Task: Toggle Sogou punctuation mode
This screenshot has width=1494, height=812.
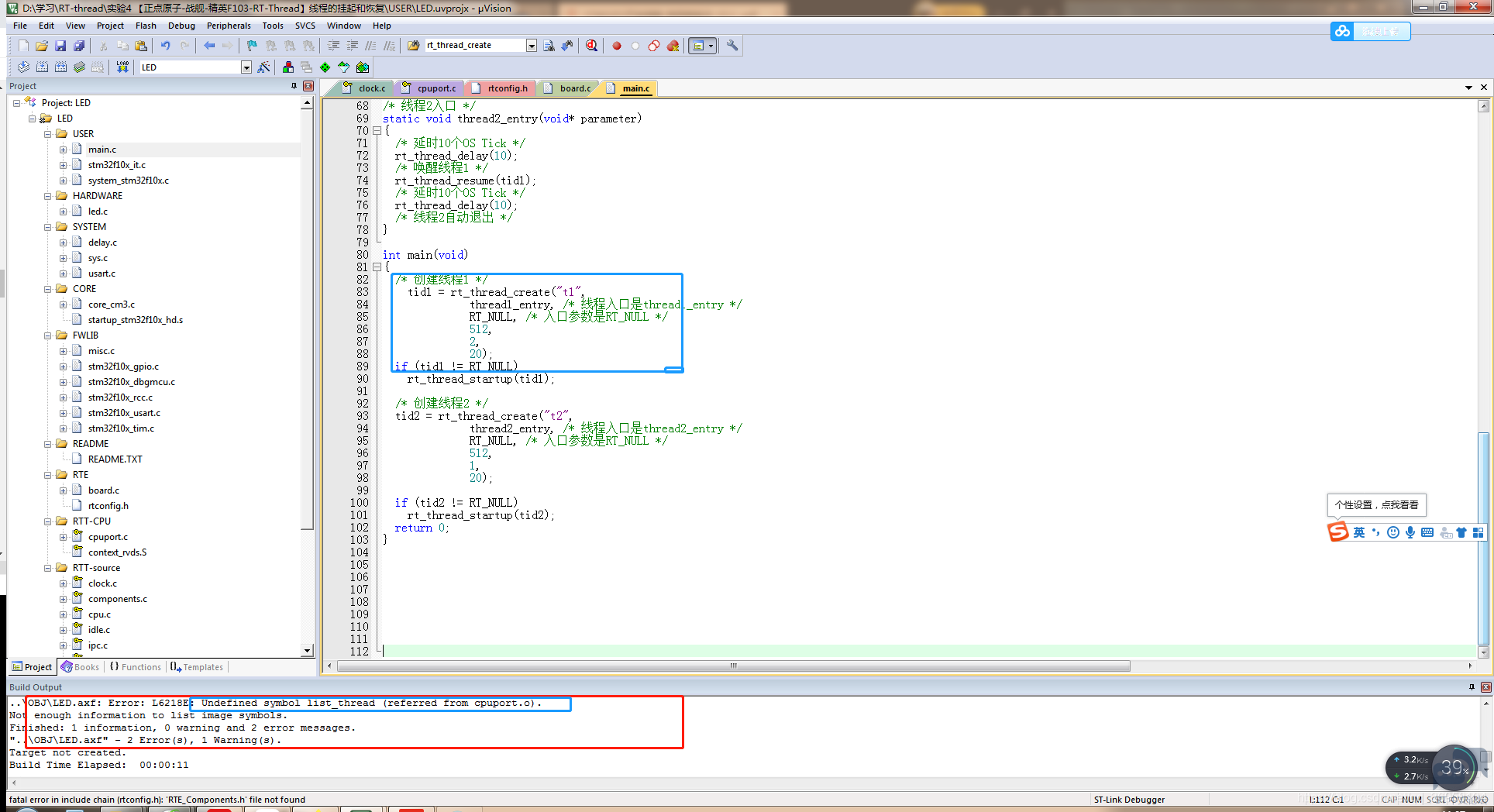Action: coord(1376,532)
